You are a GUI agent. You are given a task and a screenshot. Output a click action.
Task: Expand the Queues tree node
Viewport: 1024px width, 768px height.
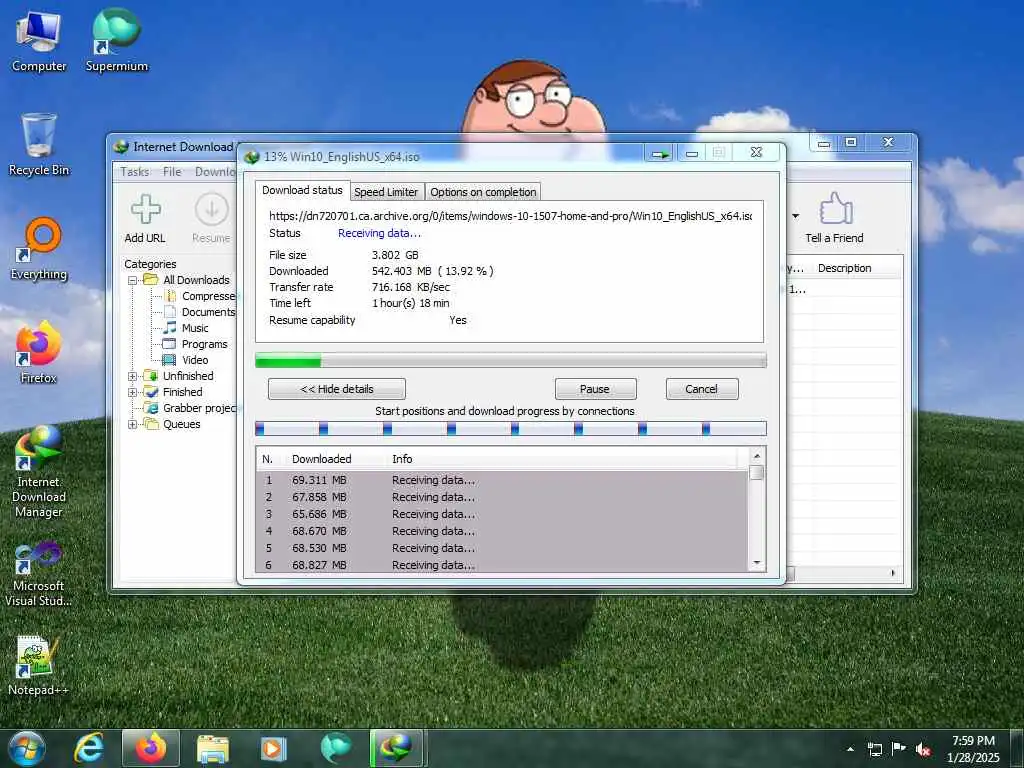point(133,424)
